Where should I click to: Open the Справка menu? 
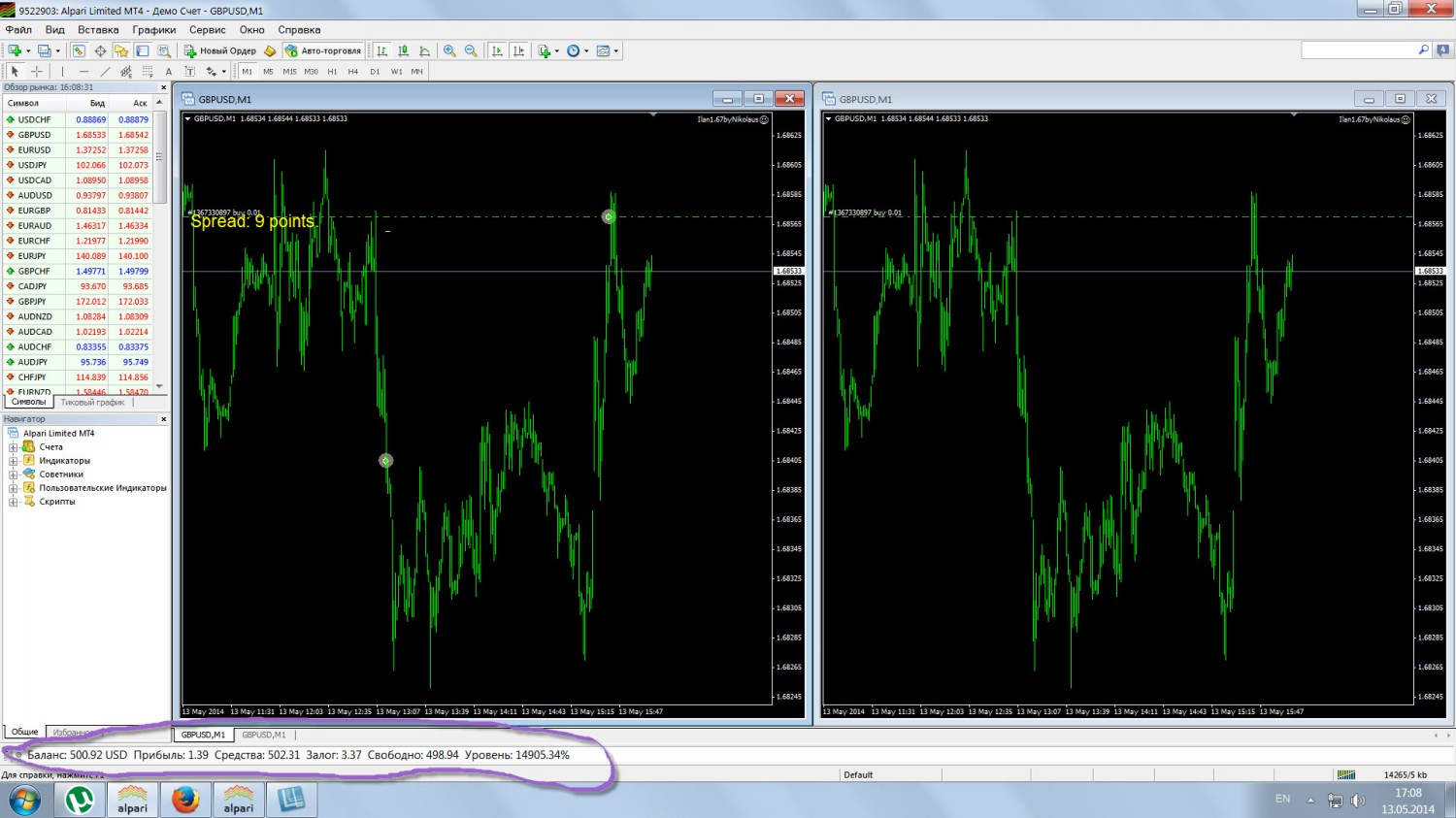[299, 30]
